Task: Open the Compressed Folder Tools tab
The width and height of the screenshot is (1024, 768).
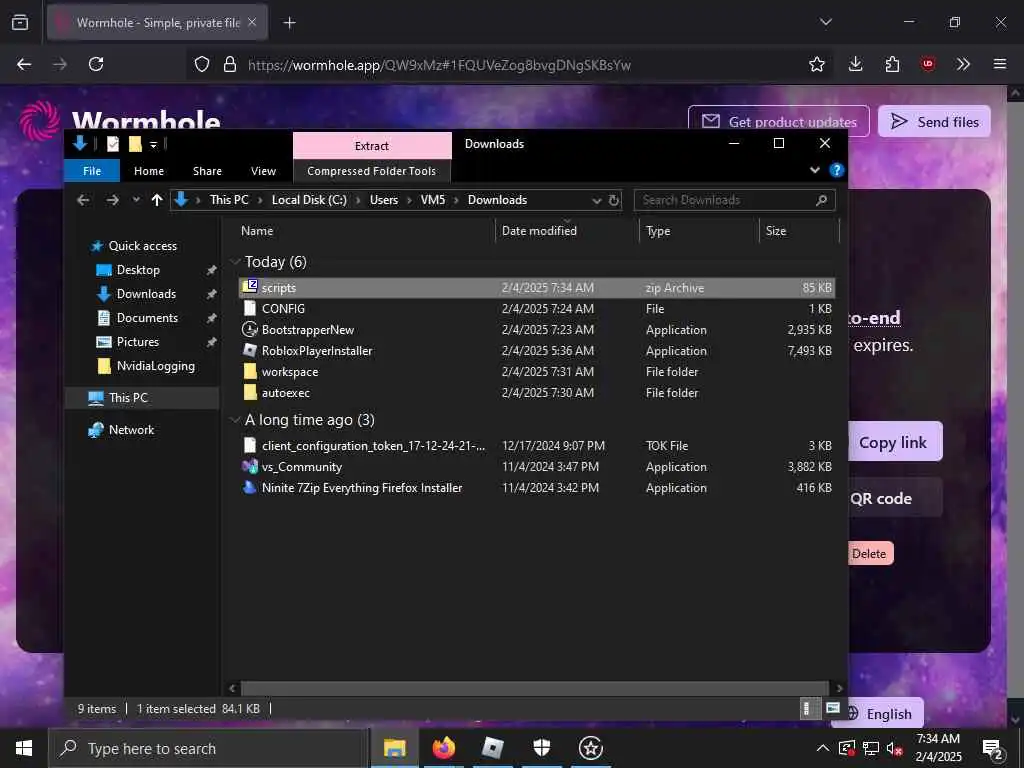Action: tap(372, 171)
